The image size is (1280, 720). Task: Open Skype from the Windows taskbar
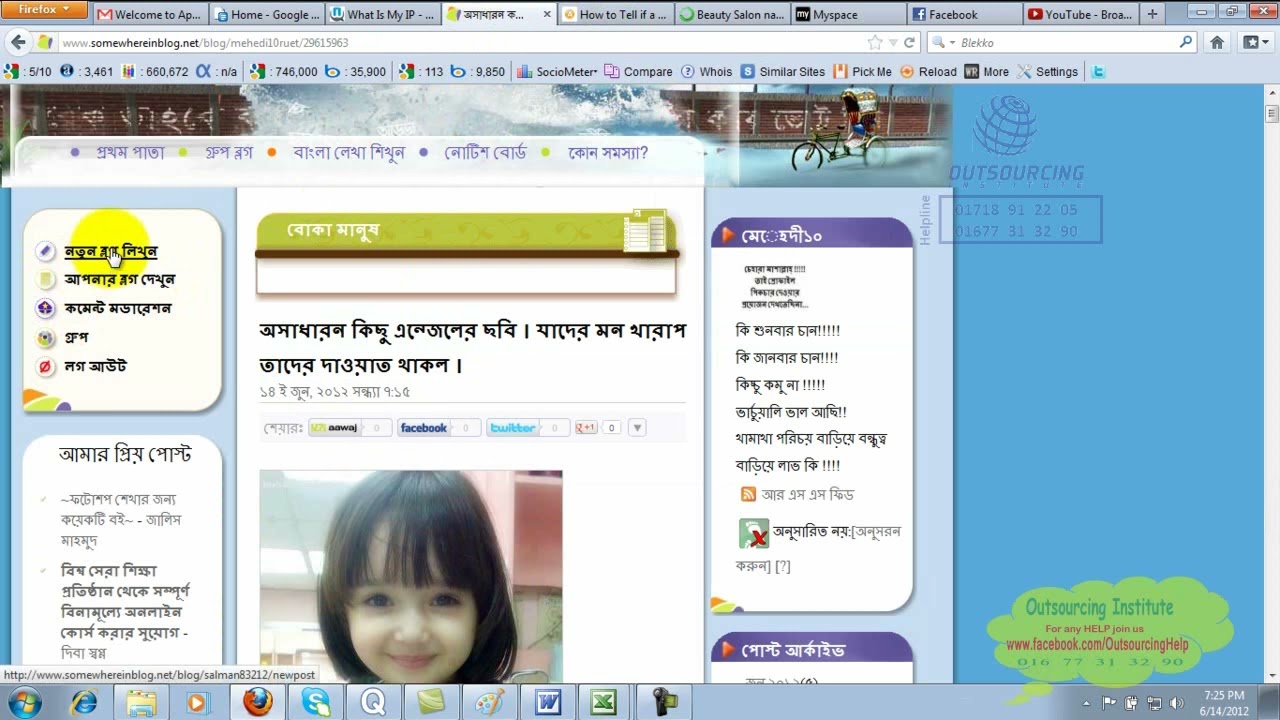click(x=316, y=702)
